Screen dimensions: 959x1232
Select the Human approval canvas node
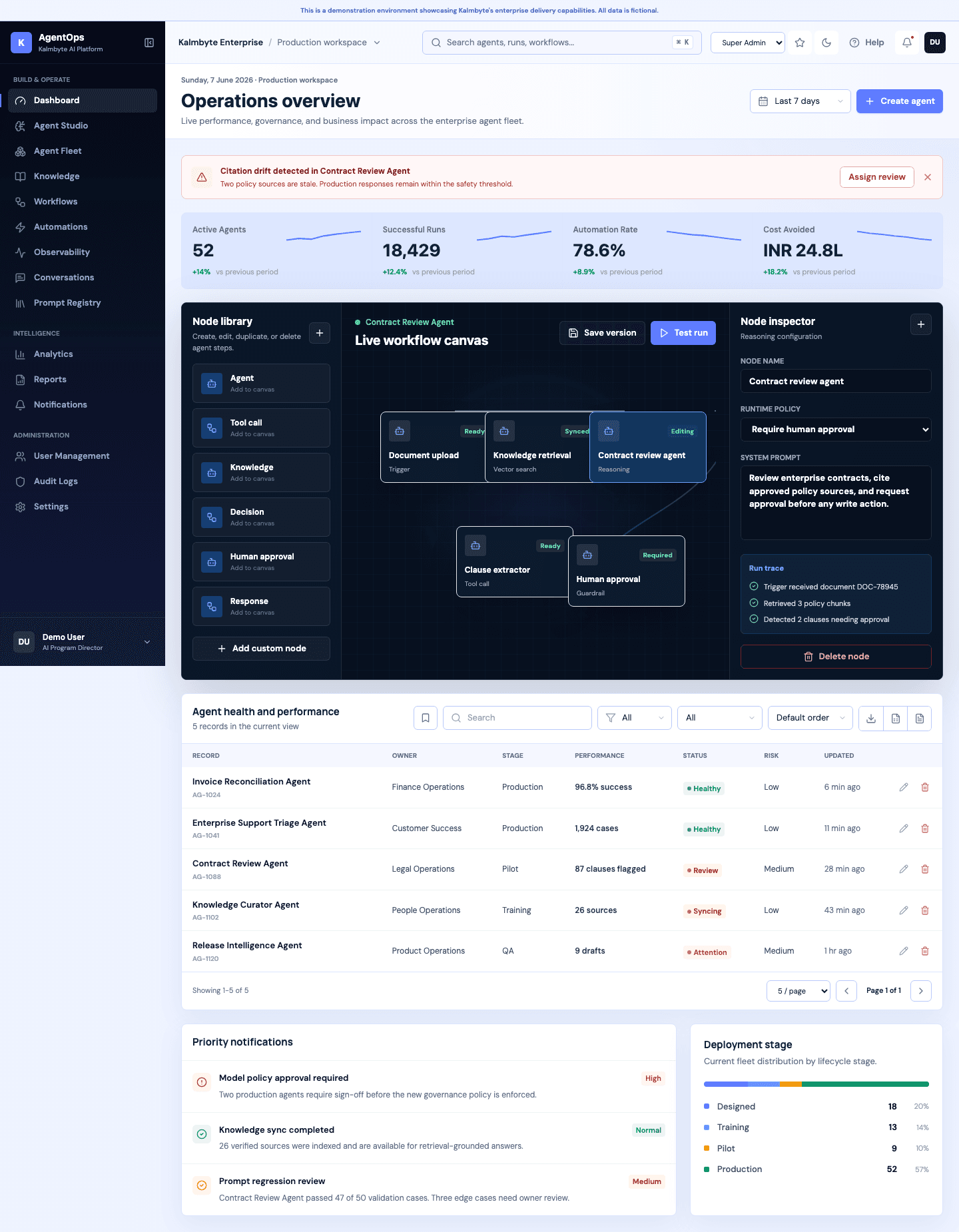coord(627,571)
